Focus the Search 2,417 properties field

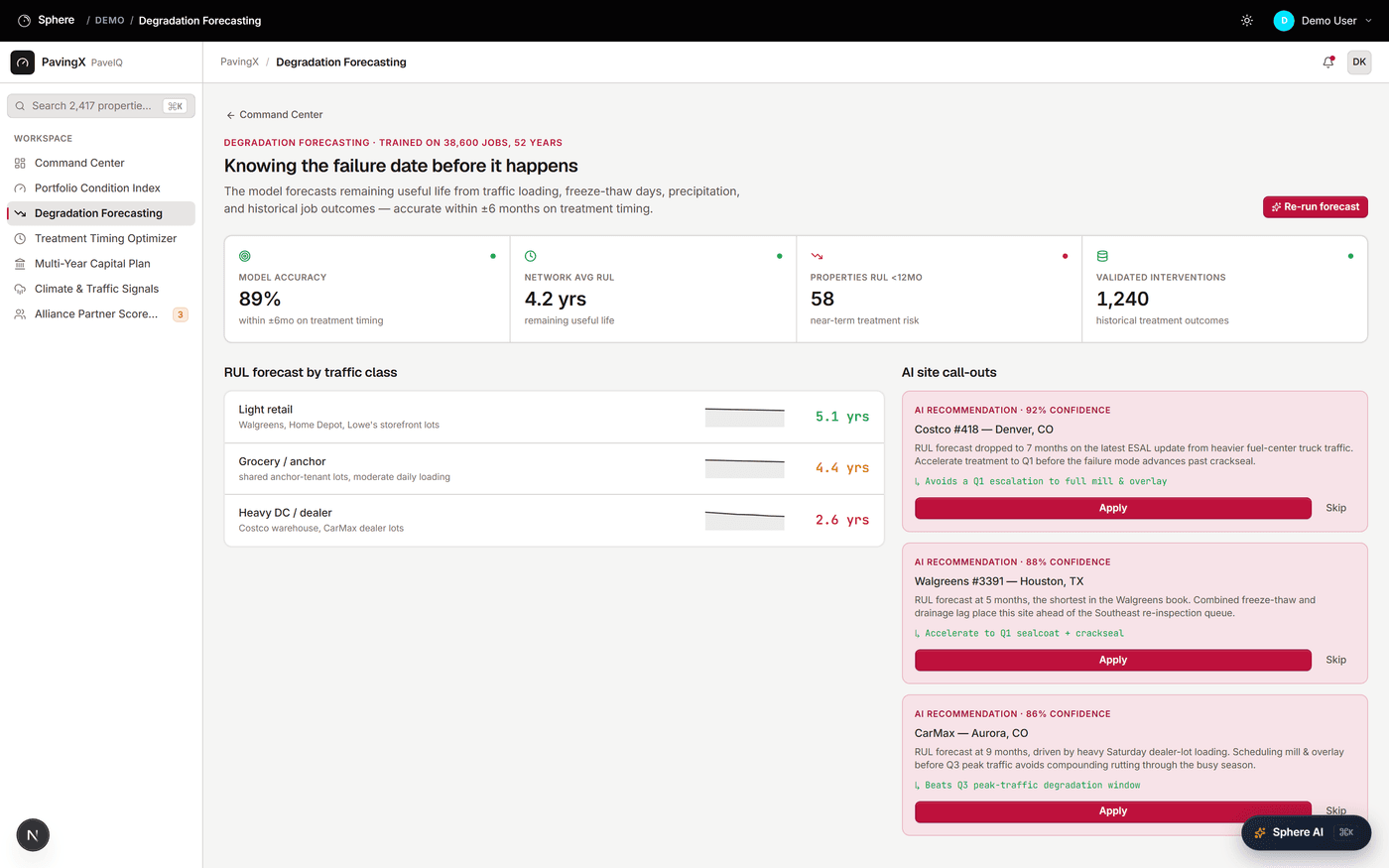101,106
